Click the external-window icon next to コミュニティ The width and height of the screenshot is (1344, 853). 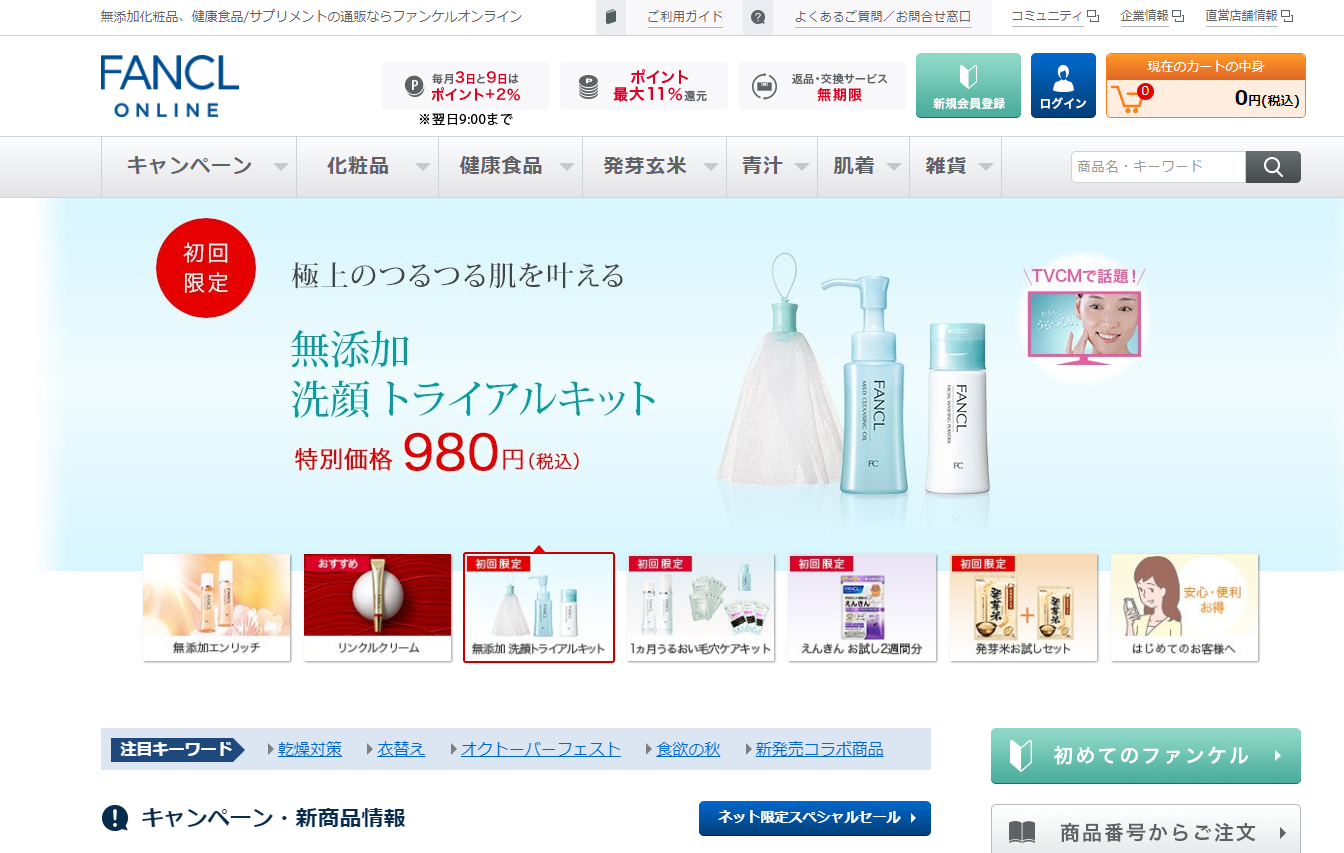tap(1093, 16)
